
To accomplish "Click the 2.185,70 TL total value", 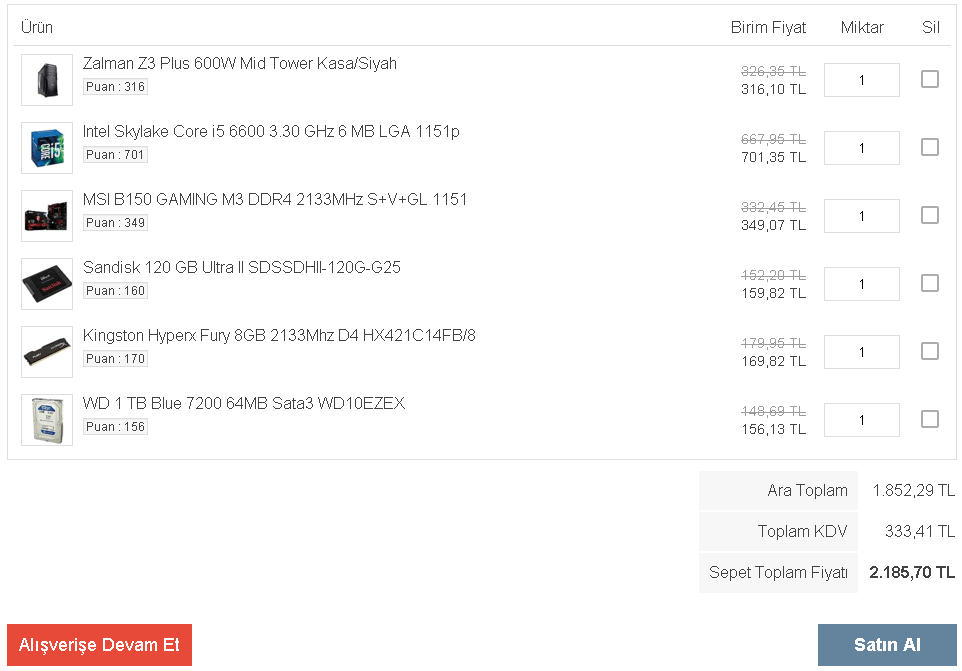I will [x=912, y=572].
